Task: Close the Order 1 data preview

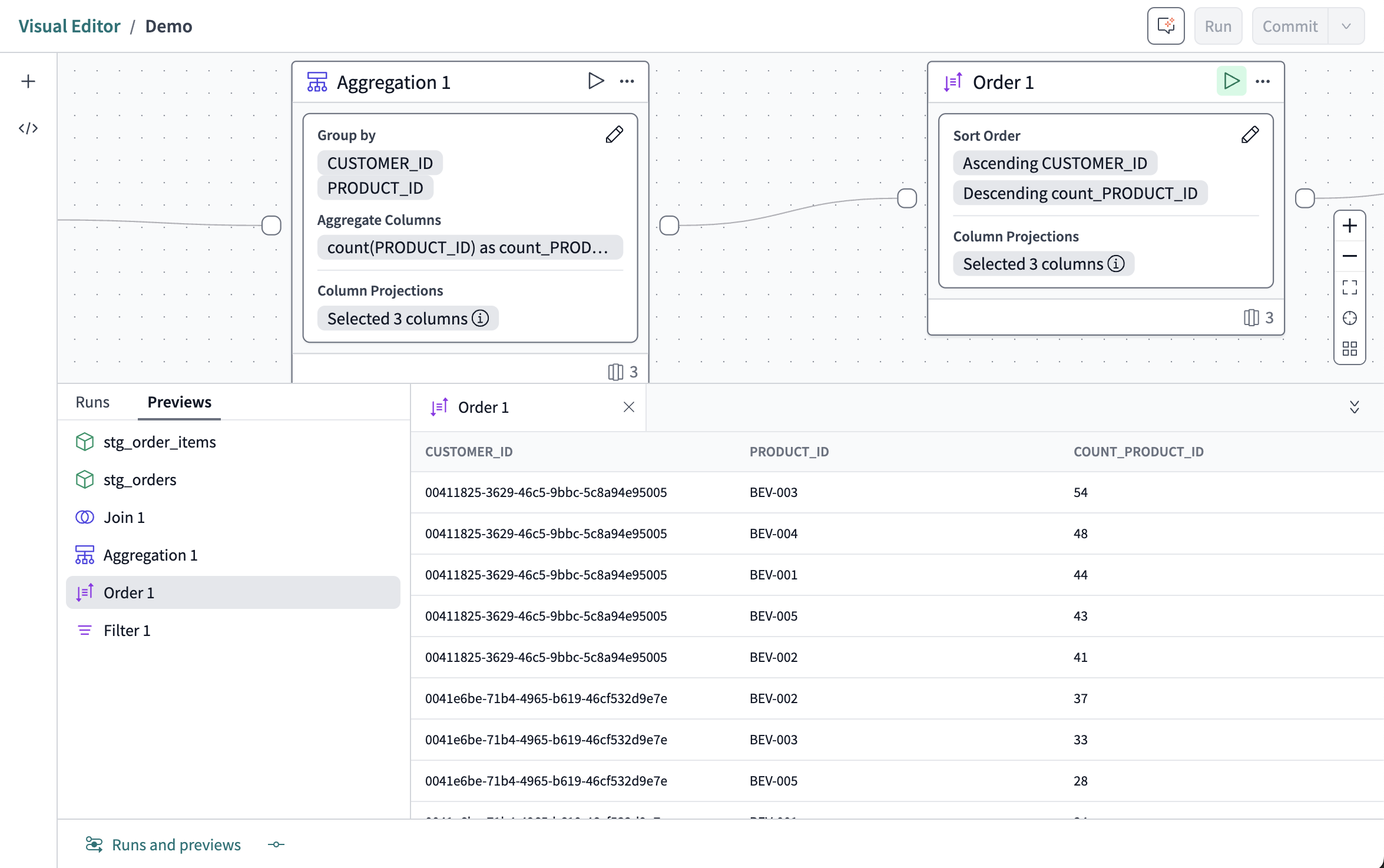Action: tap(628, 407)
